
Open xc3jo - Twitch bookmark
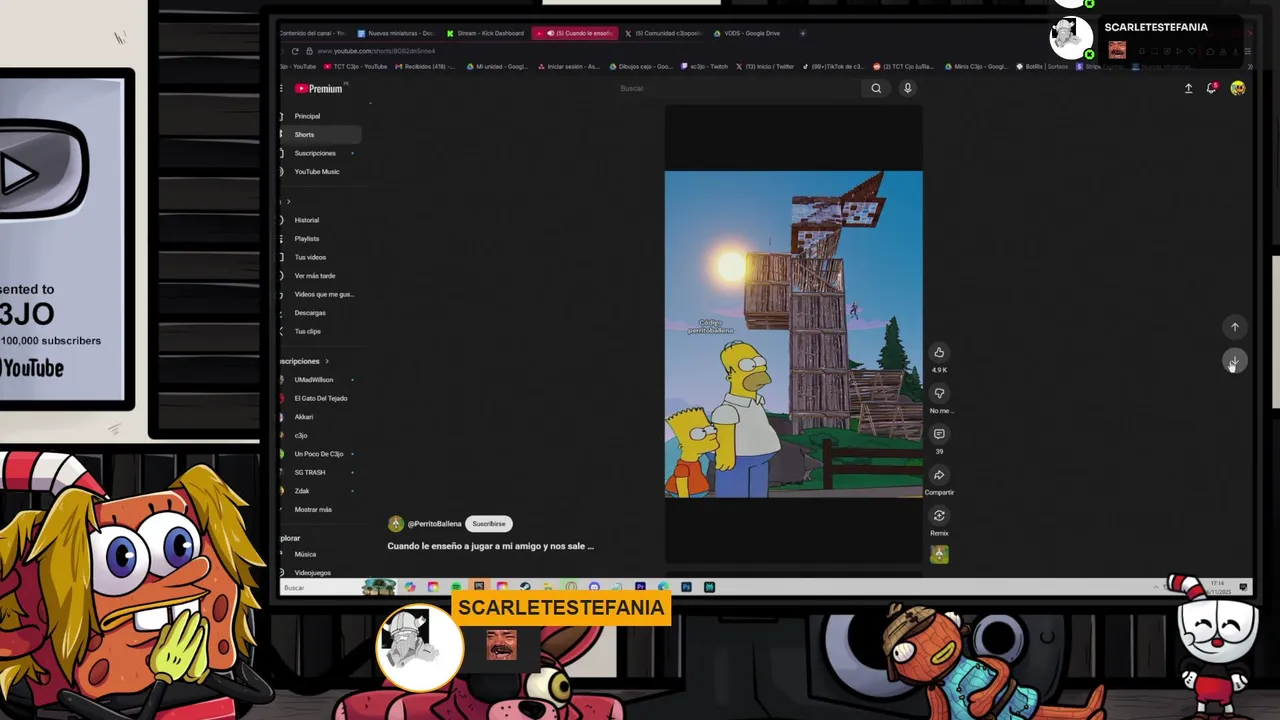click(705, 67)
